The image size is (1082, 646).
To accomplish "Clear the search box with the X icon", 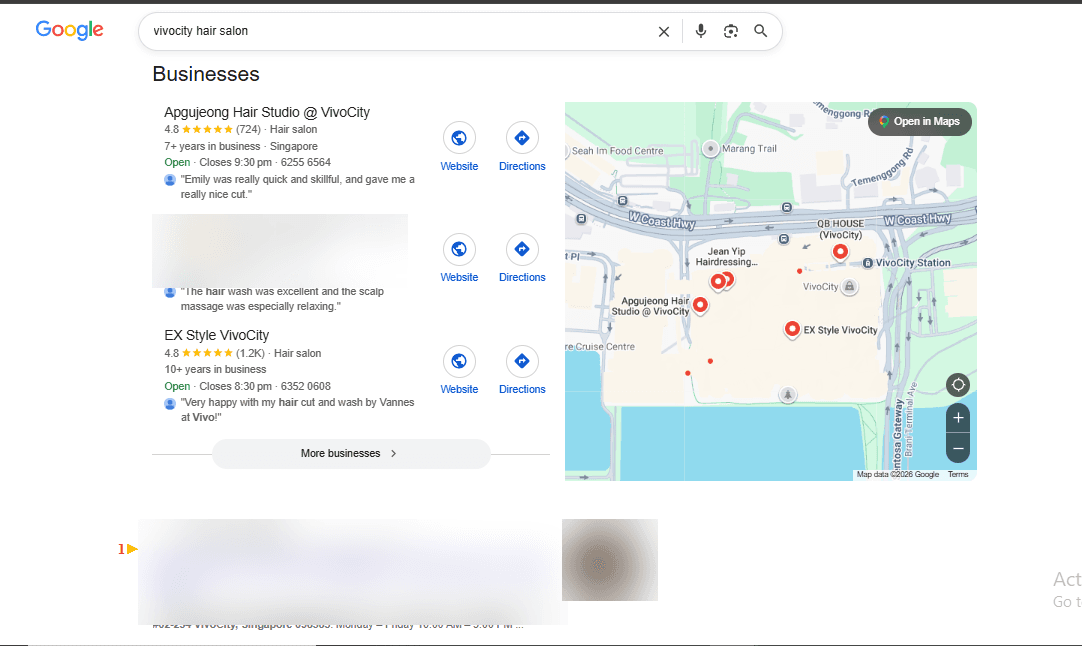I will pyautogui.click(x=664, y=31).
